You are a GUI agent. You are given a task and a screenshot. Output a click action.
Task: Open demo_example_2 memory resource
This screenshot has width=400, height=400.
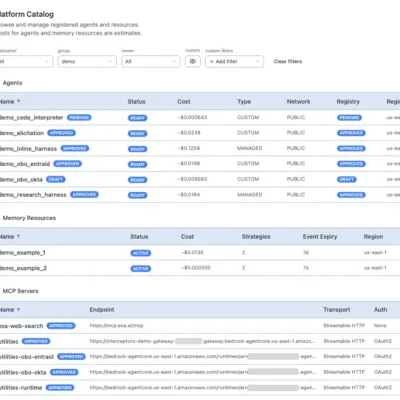click(23, 268)
